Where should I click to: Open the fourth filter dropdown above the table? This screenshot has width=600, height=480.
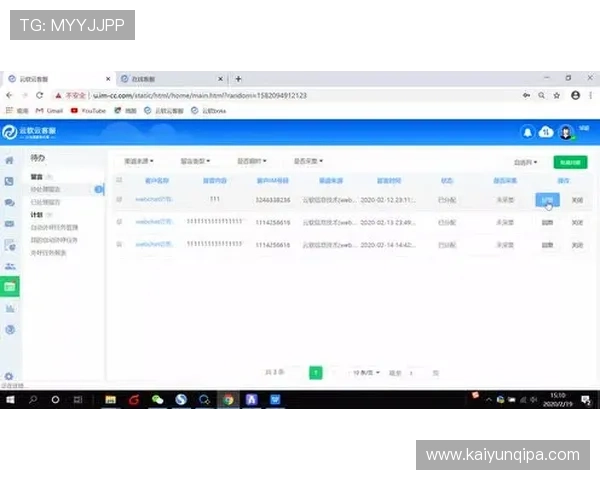(x=308, y=161)
